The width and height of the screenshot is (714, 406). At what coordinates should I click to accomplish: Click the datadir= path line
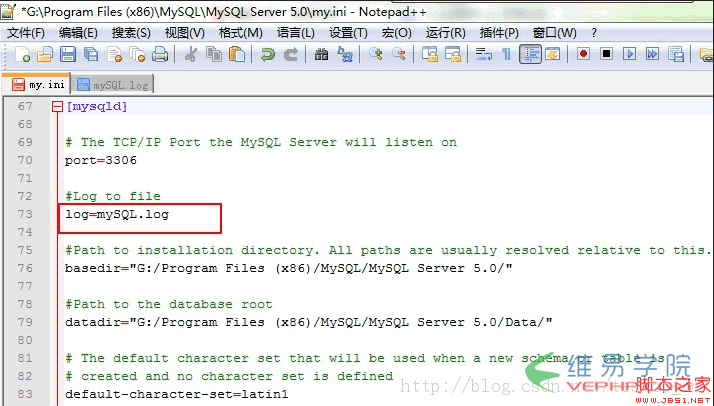click(x=309, y=322)
